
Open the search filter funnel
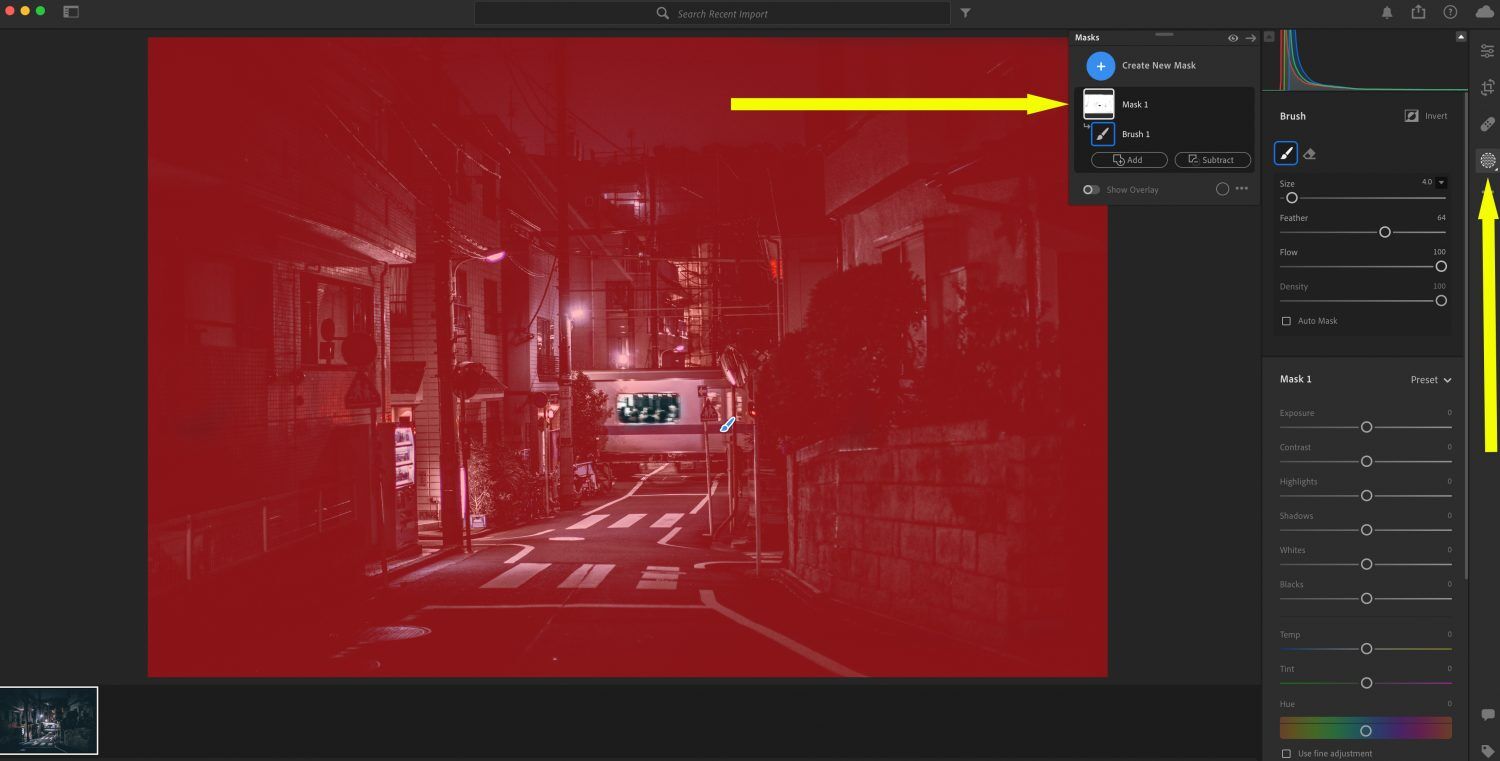click(965, 13)
